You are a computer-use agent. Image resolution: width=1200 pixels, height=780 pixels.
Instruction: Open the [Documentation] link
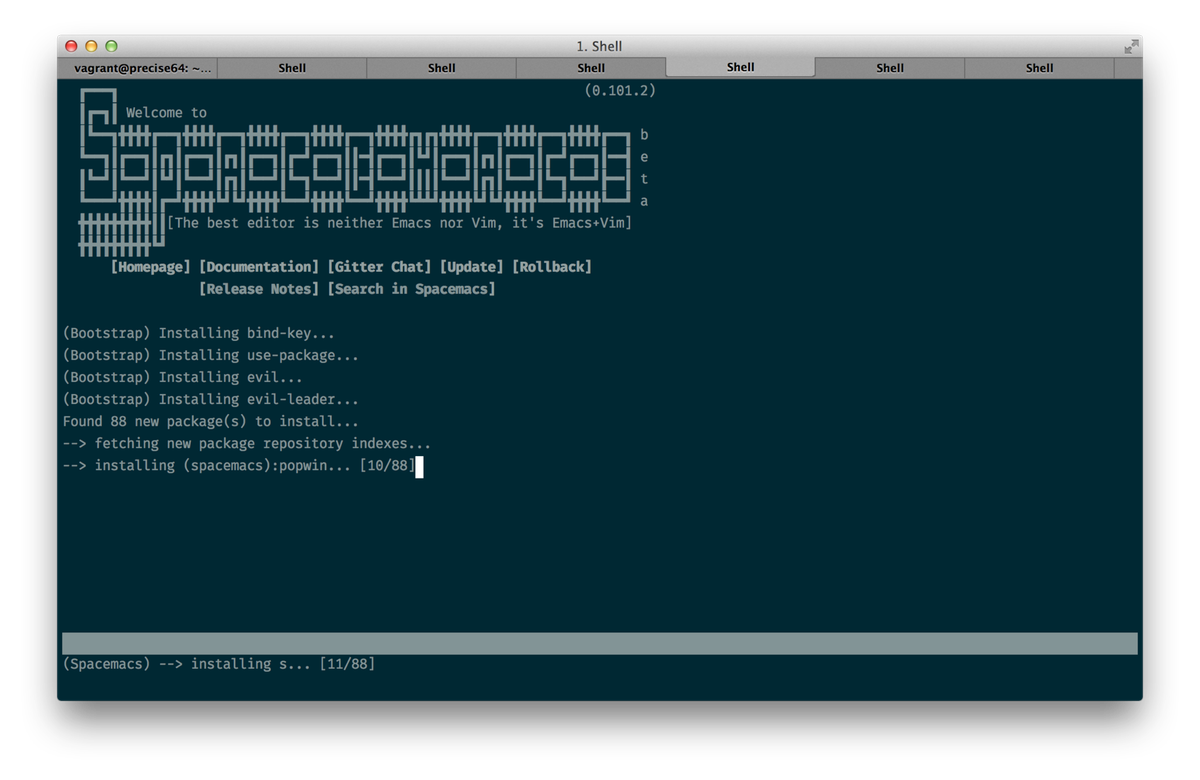(259, 267)
